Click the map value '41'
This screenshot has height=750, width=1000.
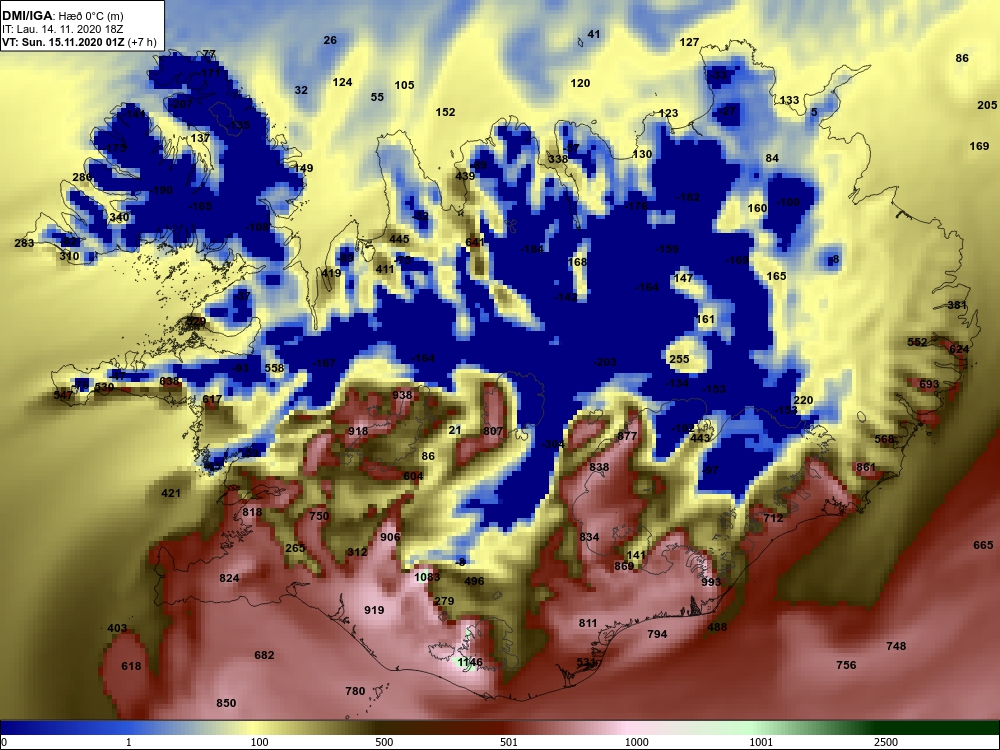pyautogui.click(x=594, y=34)
